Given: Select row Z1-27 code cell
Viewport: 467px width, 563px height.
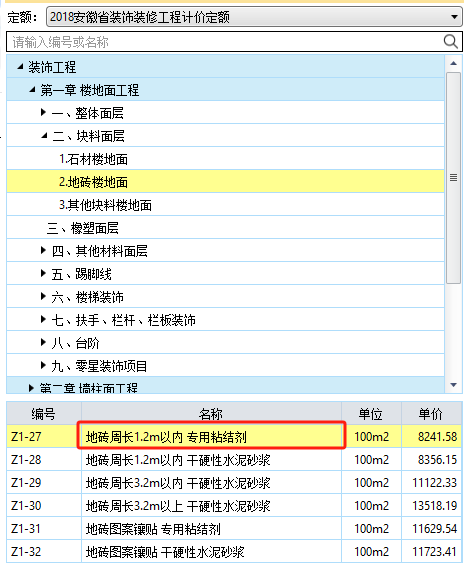Looking at the screenshot, I should [x=43, y=437].
